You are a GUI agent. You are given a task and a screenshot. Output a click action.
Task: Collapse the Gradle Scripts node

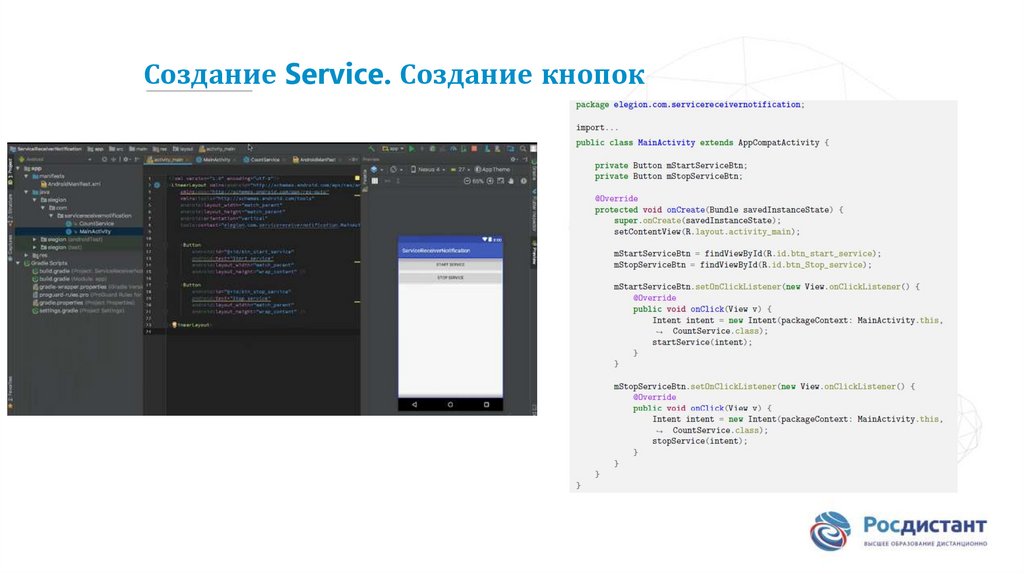pyautogui.click(x=18, y=263)
